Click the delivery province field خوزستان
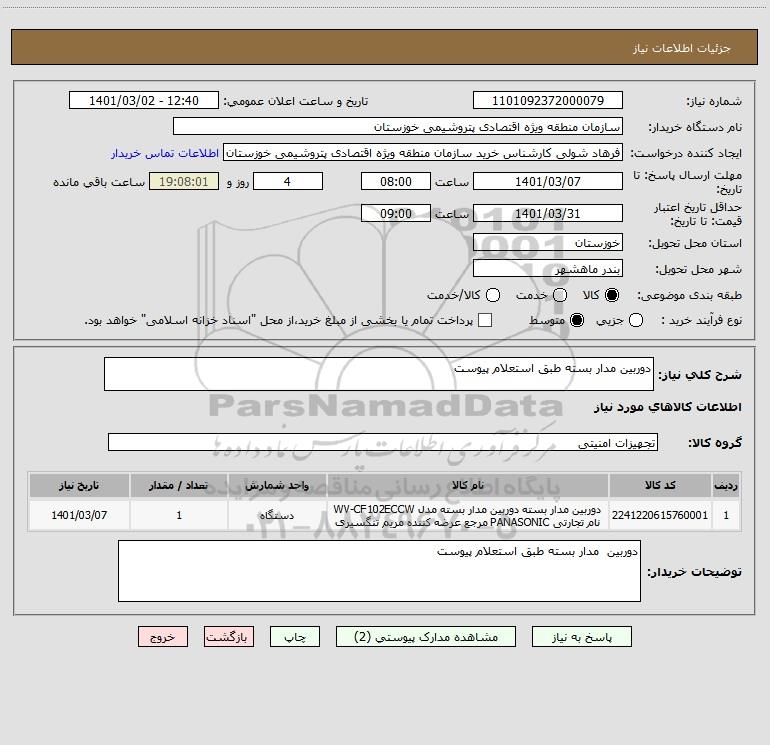The width and height of the screenshot is (770, 745). click(548, 243)
